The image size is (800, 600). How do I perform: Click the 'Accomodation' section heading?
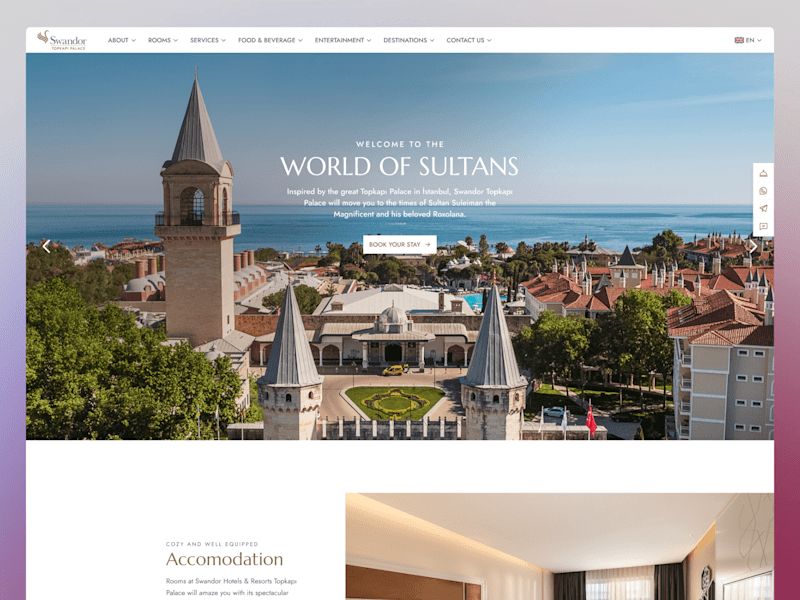click(x=224, y=559)
